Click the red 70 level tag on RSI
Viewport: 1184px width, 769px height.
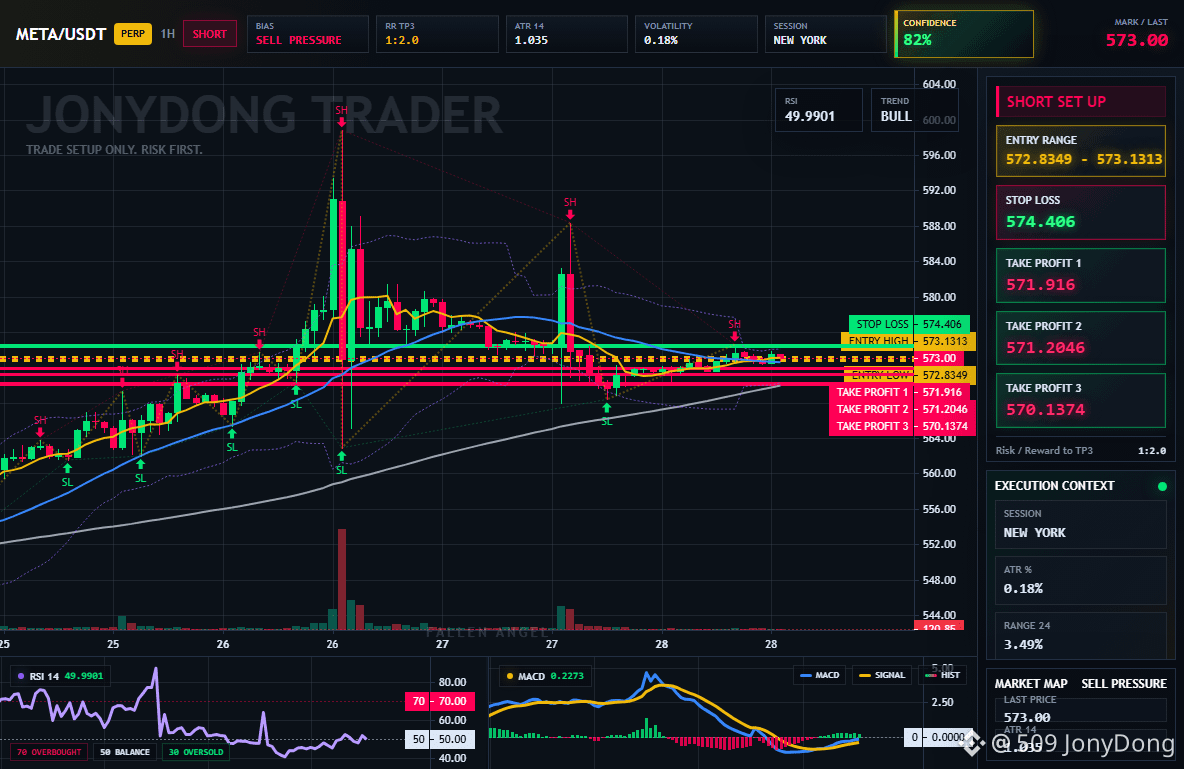pos(440,701)
